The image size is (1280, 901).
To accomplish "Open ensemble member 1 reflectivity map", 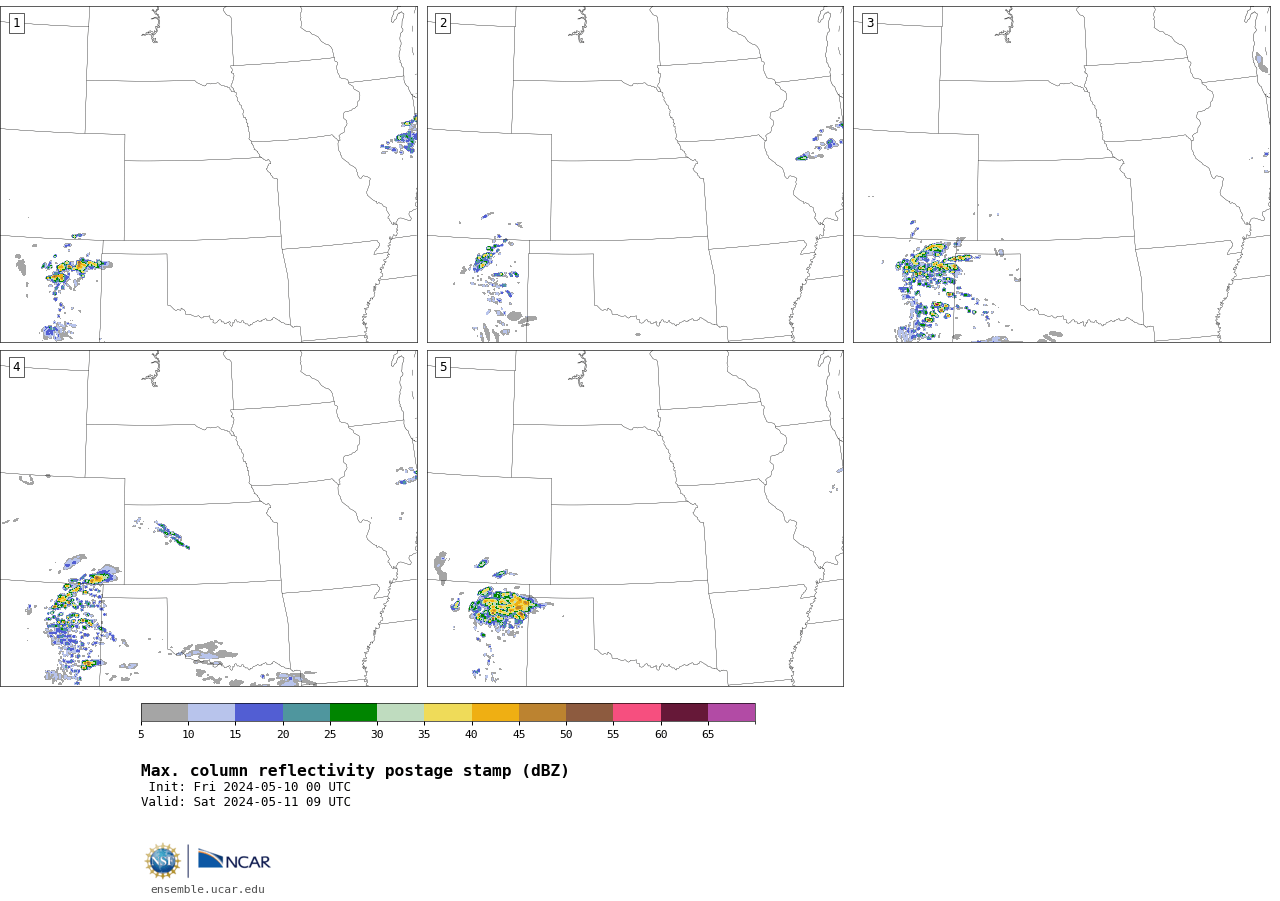I will click(208, 174).
